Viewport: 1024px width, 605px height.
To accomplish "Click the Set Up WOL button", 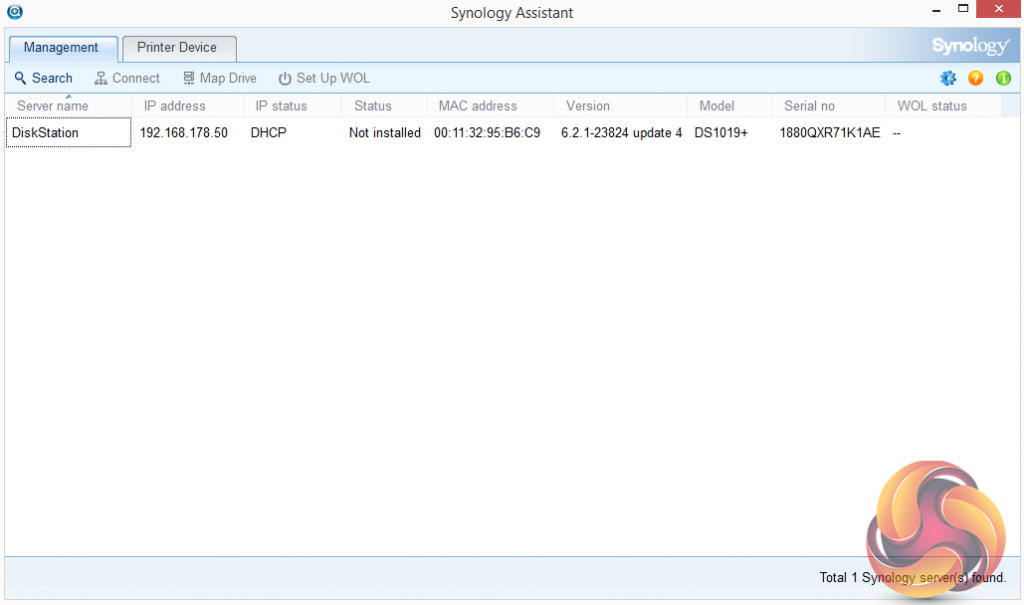I will coord(324,78).
